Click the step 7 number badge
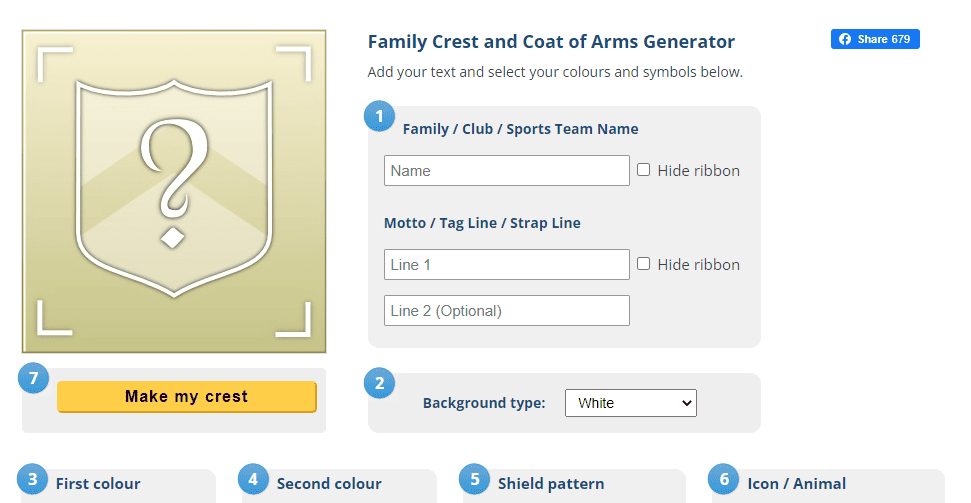This screenshot has height=503, width=971. pos(34,378)
